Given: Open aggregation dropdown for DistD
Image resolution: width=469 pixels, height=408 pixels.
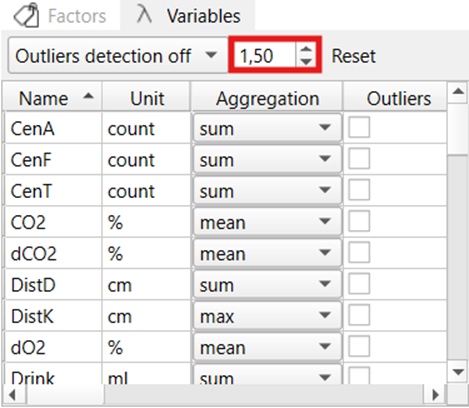Looking at the screenshot, I should click(267, 284).
